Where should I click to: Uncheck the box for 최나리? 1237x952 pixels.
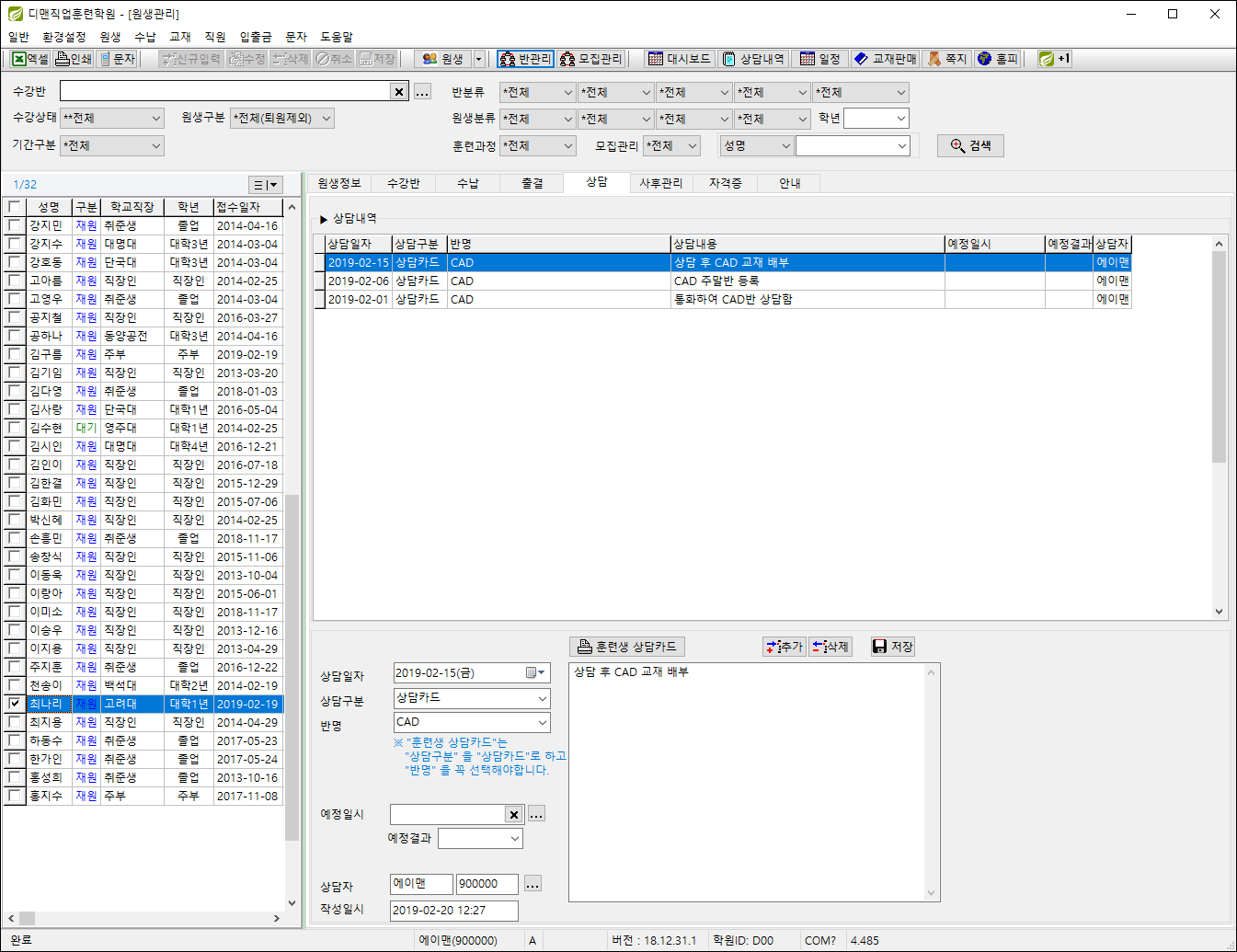pos(15,704)
